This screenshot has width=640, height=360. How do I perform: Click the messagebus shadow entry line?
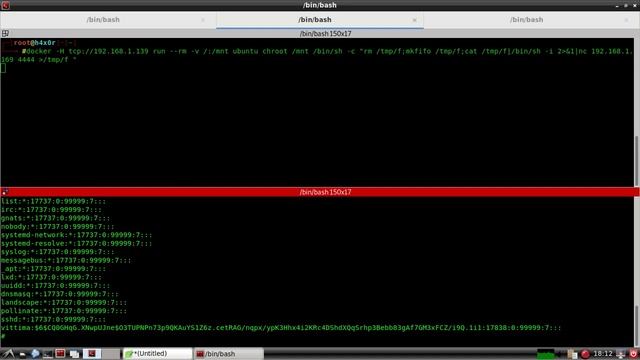click(66, 260)
